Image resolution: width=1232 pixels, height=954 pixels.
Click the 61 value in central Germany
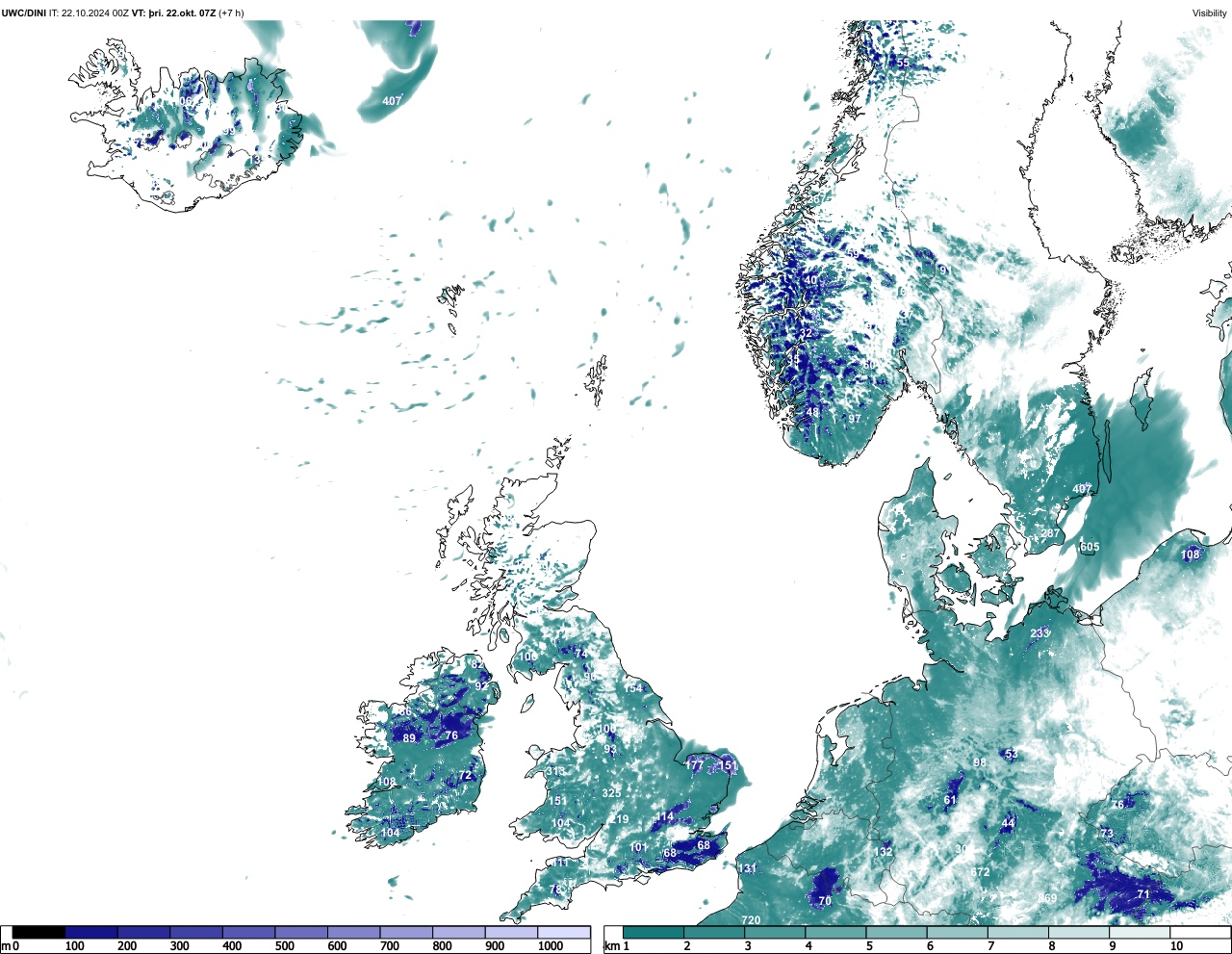[x=951, y=800]
